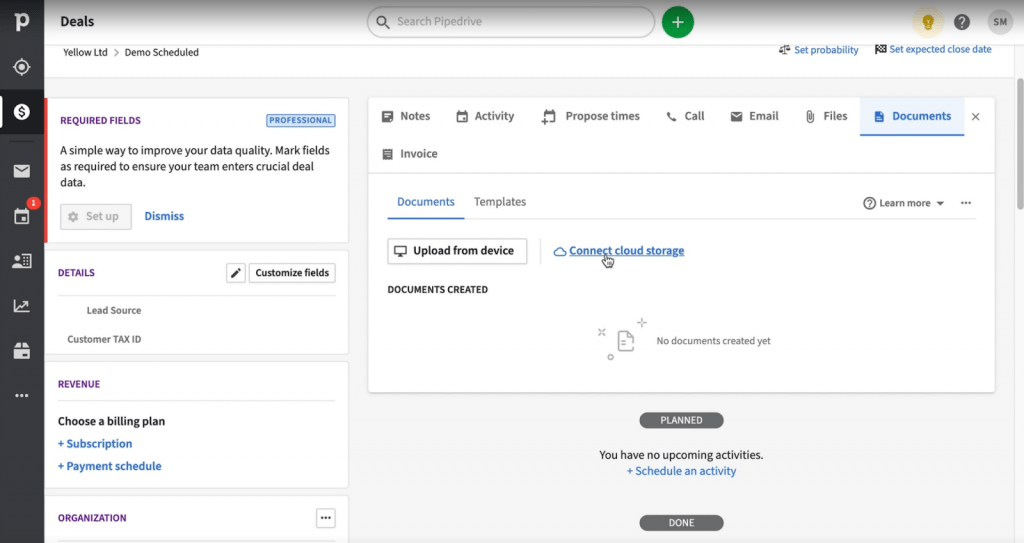Click the Set up button

pyautogui.click(x=96, y=216)
